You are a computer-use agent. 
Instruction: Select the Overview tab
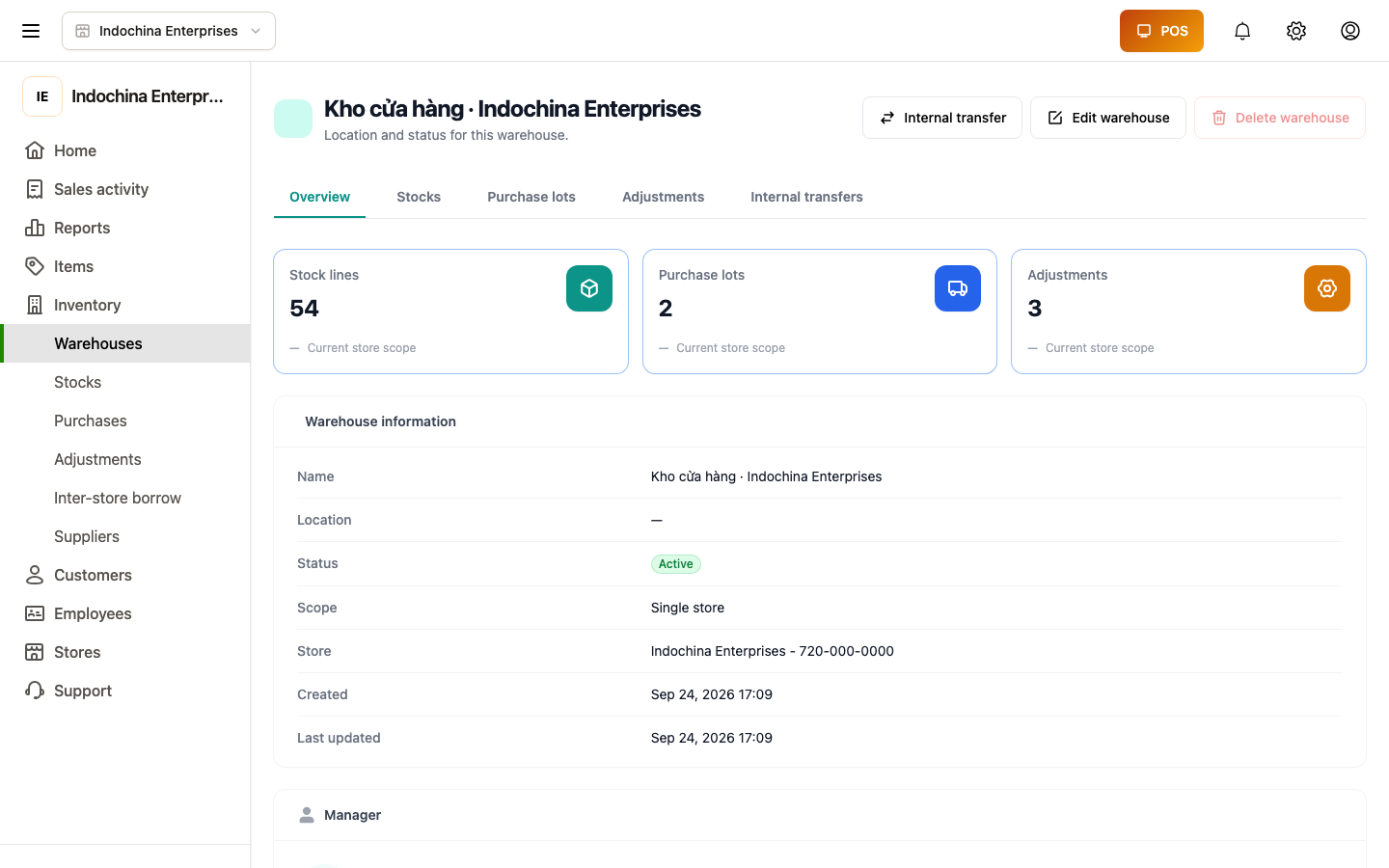[x=320, y=197]
